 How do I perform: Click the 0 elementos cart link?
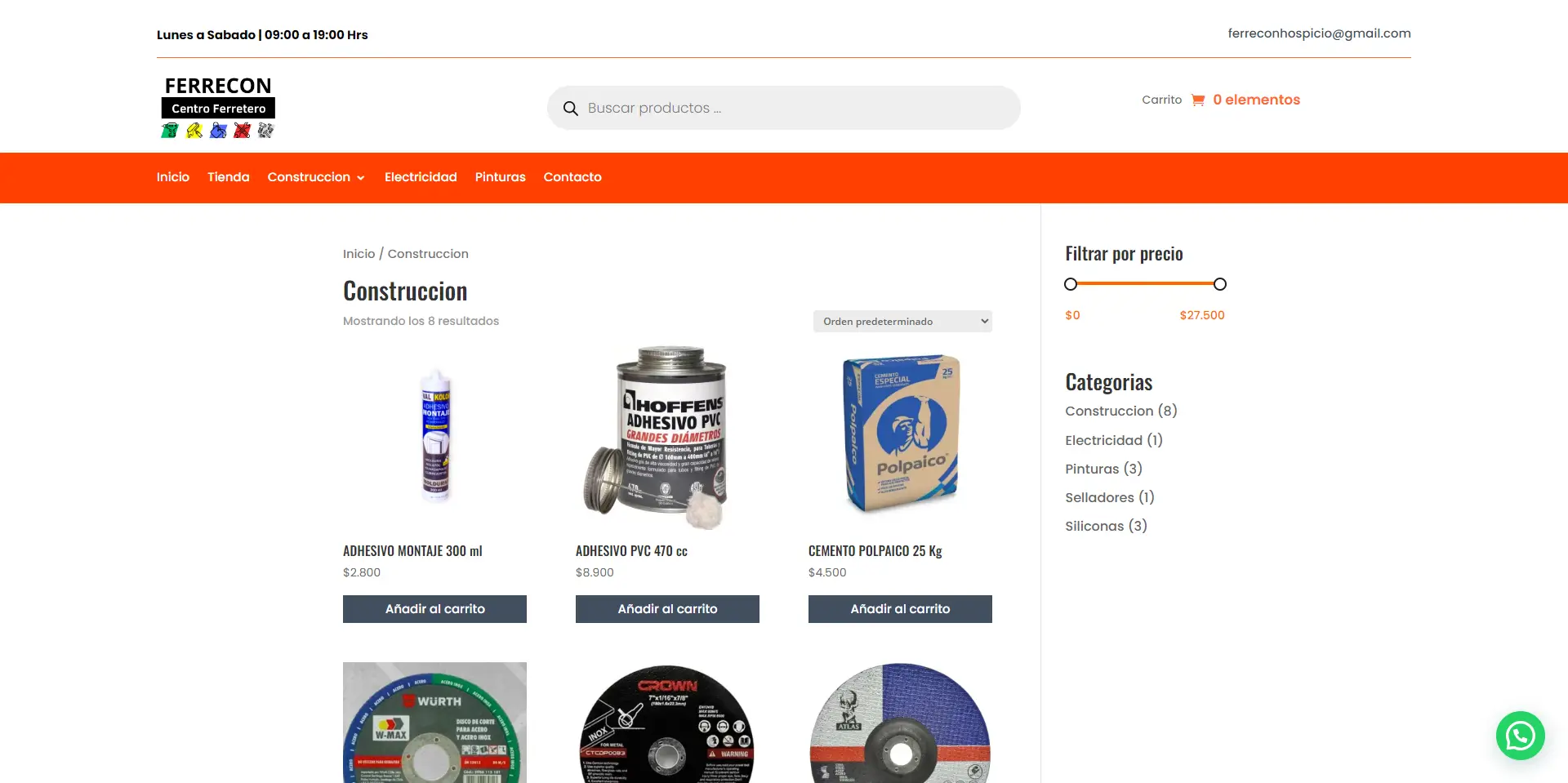click(x=1256, y=100)
